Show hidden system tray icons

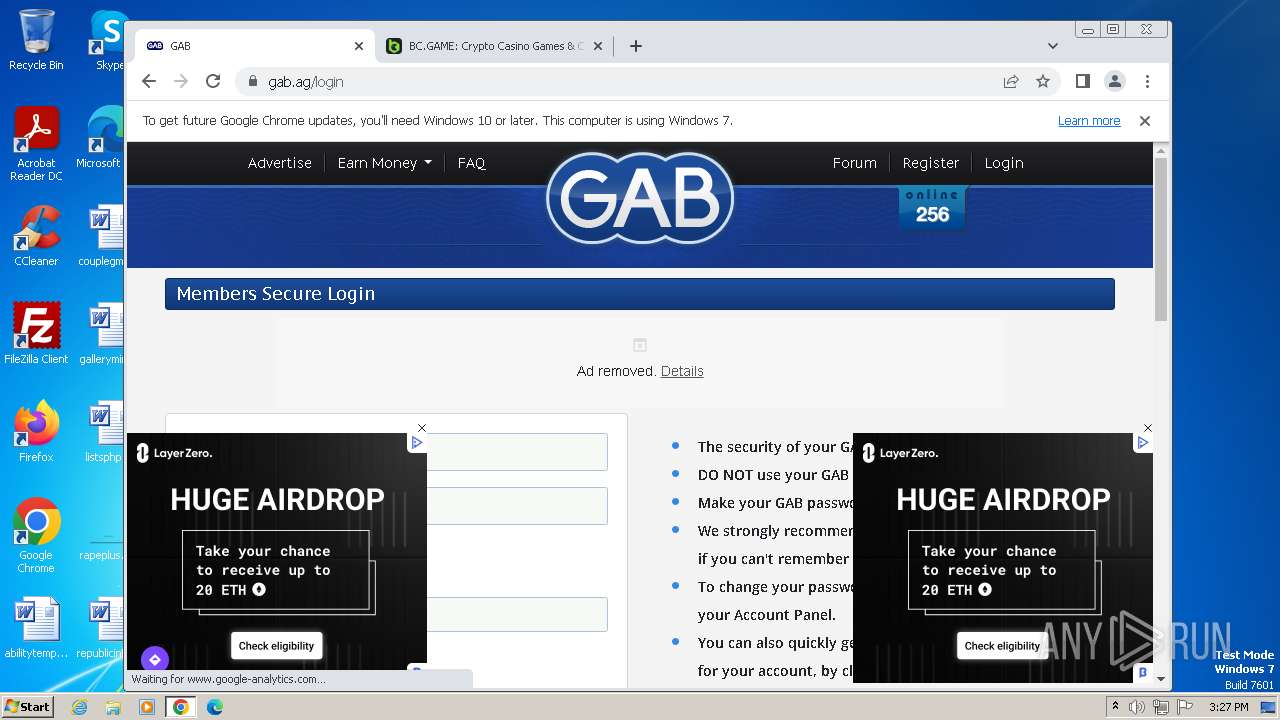1115,707
